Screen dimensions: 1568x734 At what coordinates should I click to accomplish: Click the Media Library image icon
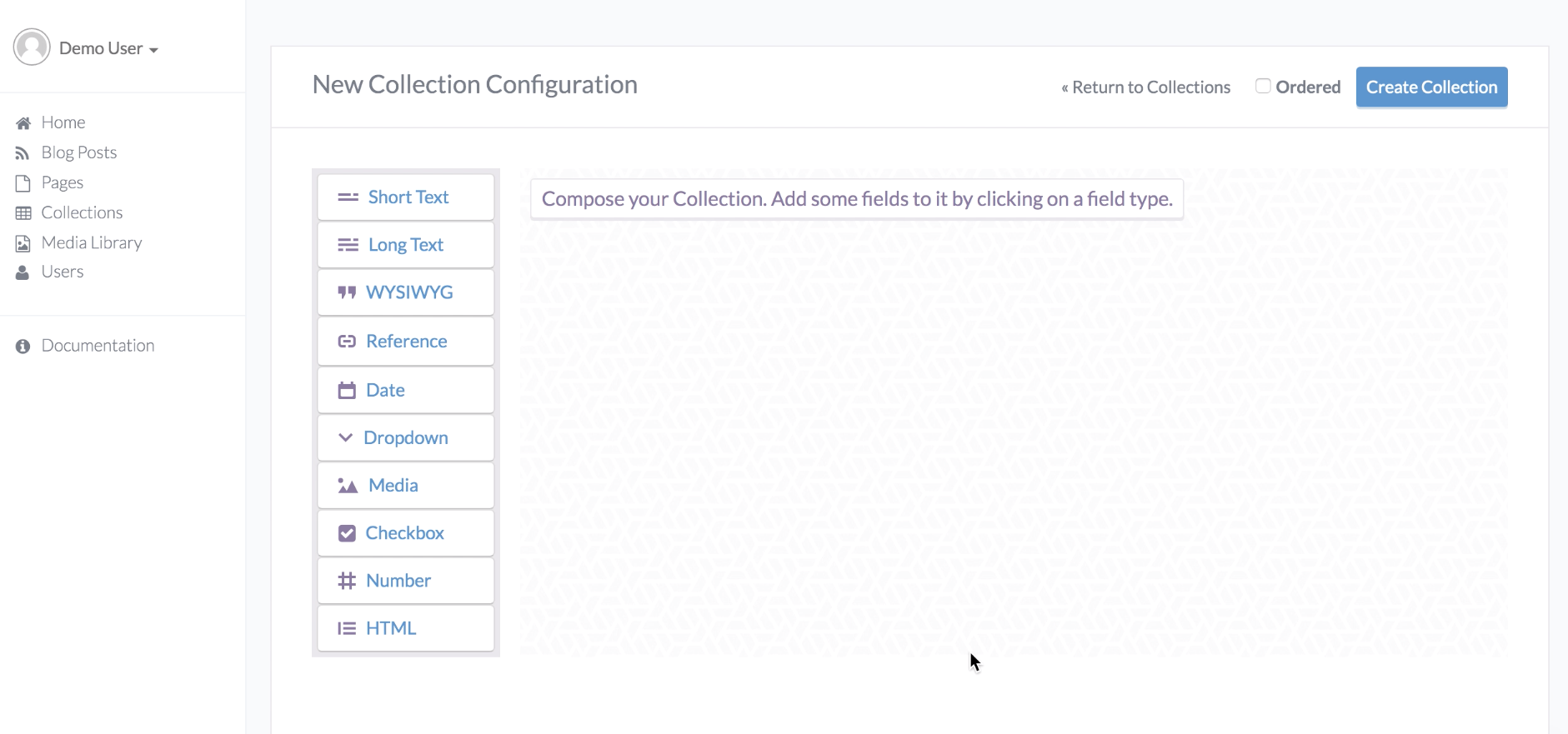pos(23,243)
